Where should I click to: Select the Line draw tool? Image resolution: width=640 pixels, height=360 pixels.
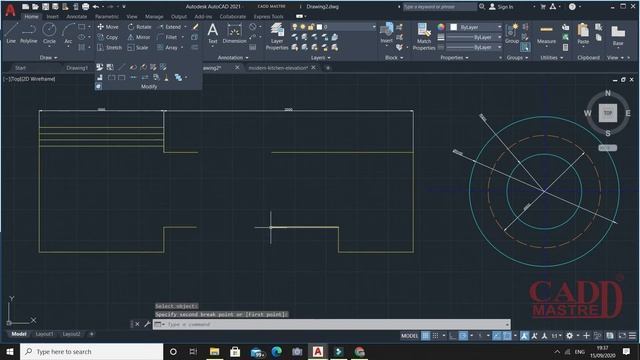[11, 33]
